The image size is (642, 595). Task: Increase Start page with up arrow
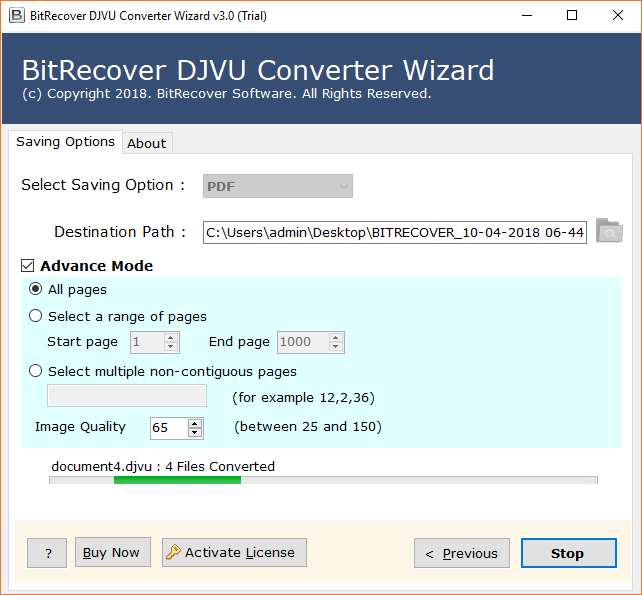(171, 337)
